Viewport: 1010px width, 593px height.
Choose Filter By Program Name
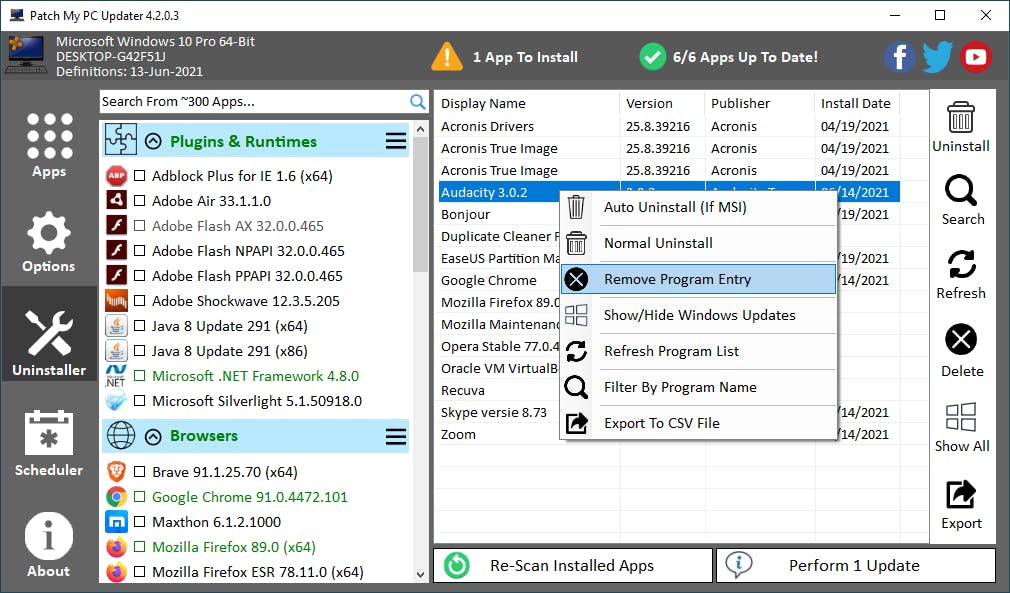(698, 388)
